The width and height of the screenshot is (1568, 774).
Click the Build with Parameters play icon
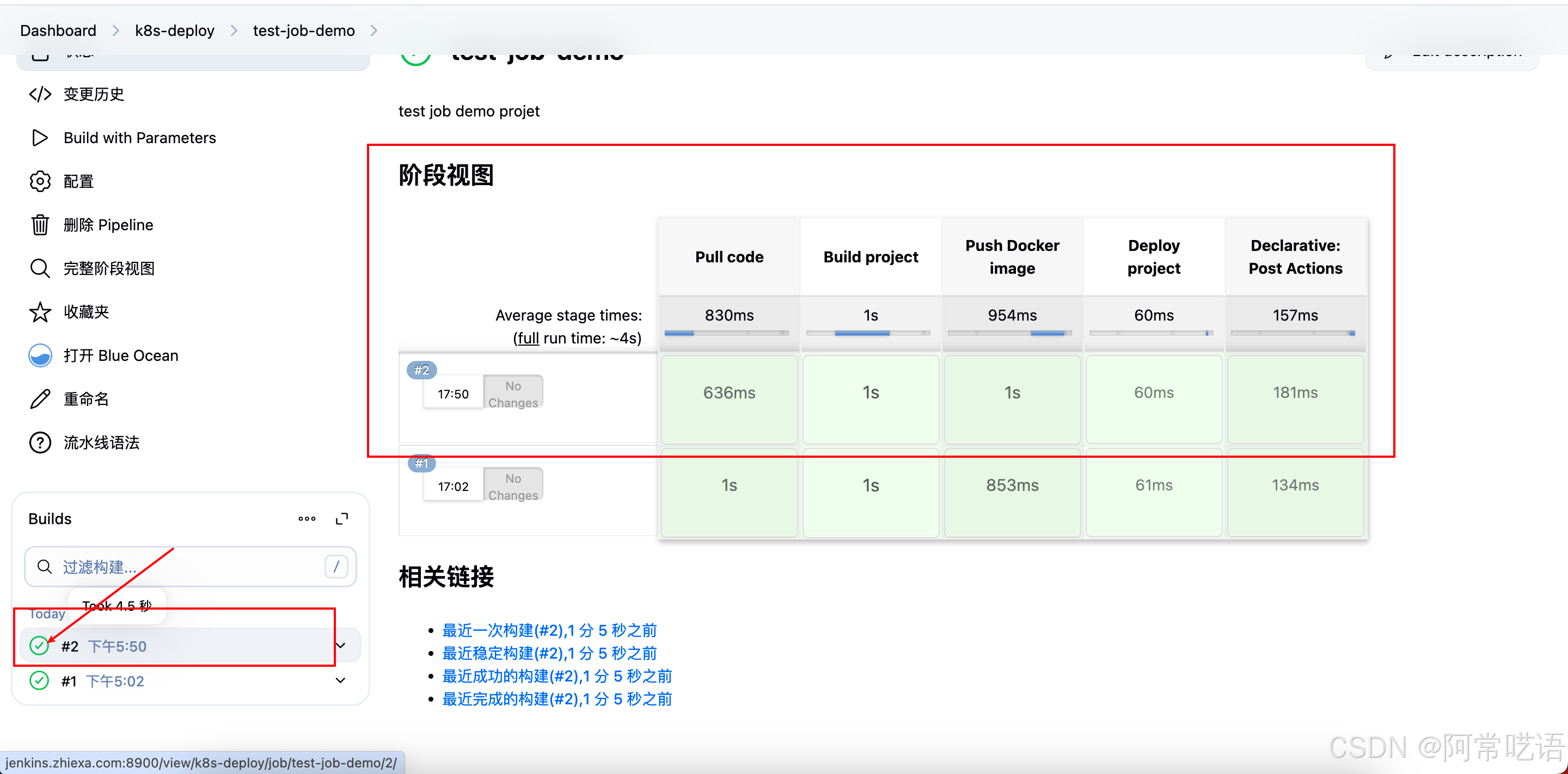(40, 138)
